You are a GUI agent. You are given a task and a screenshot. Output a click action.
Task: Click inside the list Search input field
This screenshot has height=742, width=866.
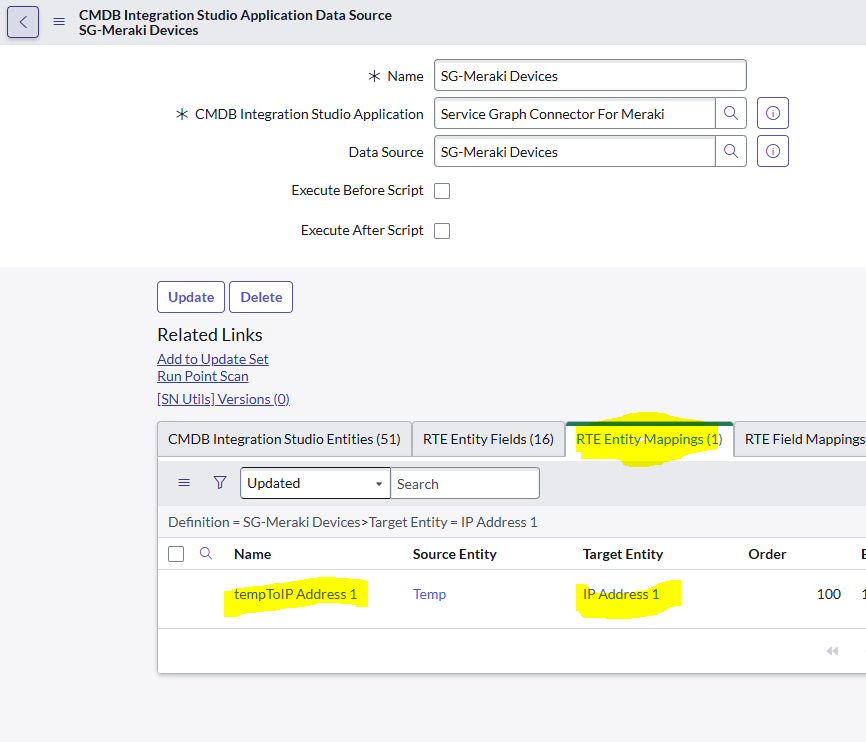tap(464, 482)
